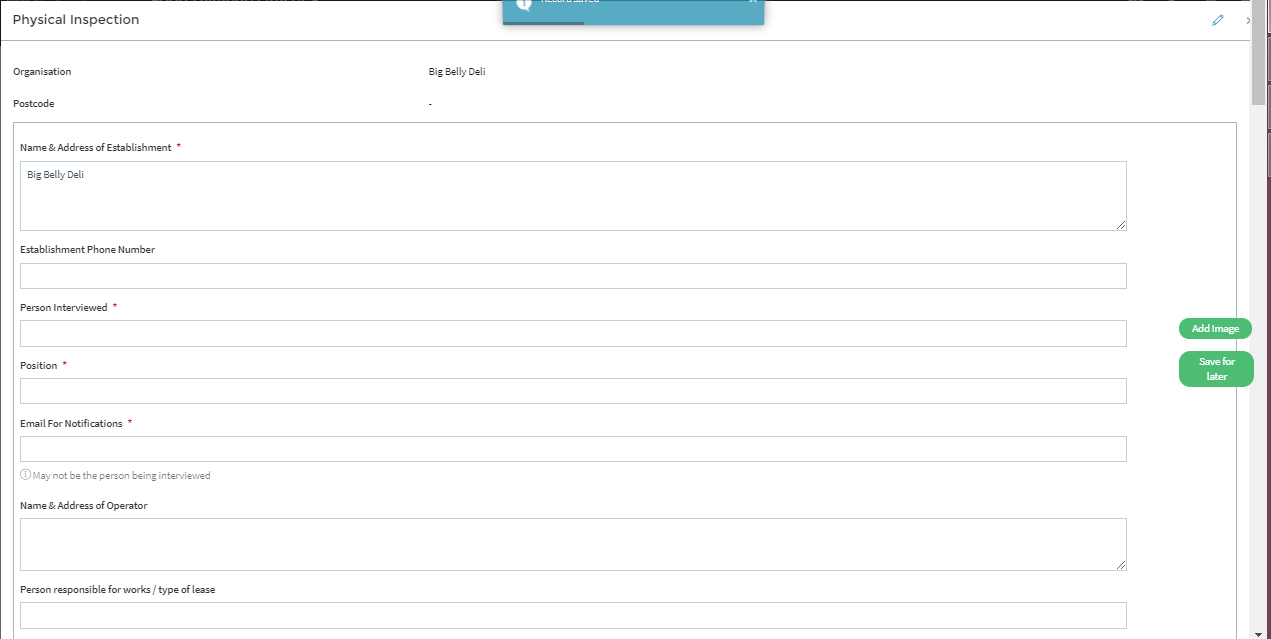Select the Person Interviewed input box
The width and height of the screenshot is (1271, 639).
click(x=572, y=334)
